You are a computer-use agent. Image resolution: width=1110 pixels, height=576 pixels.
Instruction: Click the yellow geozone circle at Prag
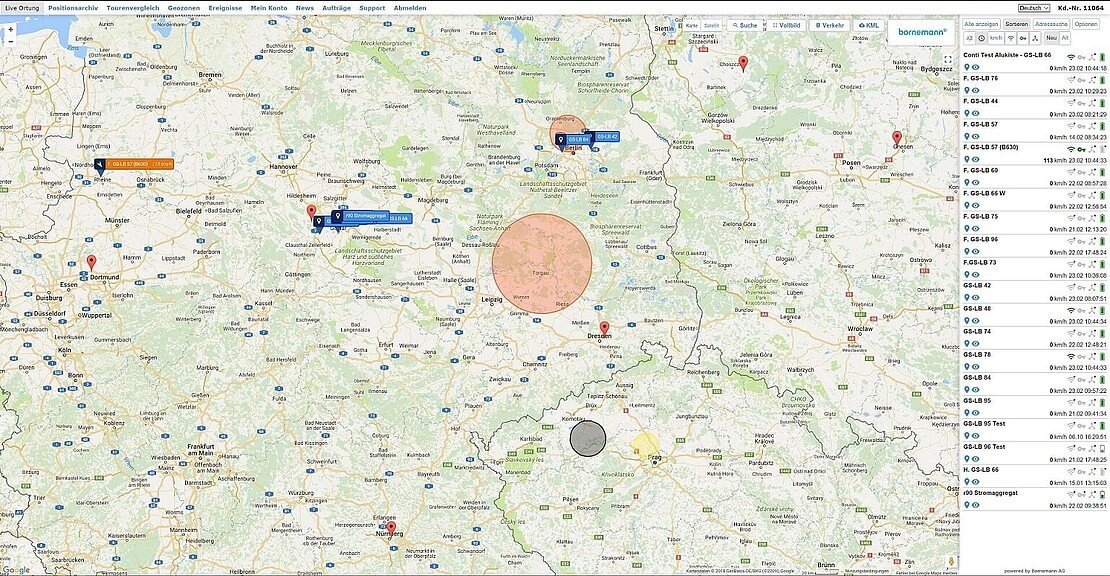(646, 445)
